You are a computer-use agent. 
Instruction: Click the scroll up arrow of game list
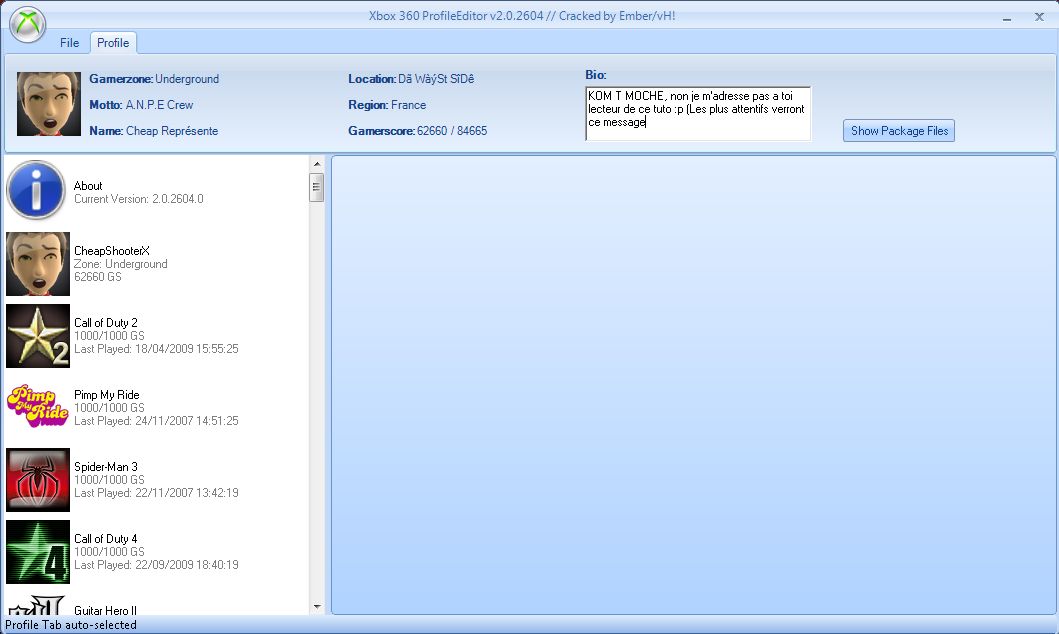click(x=317, y=164)
